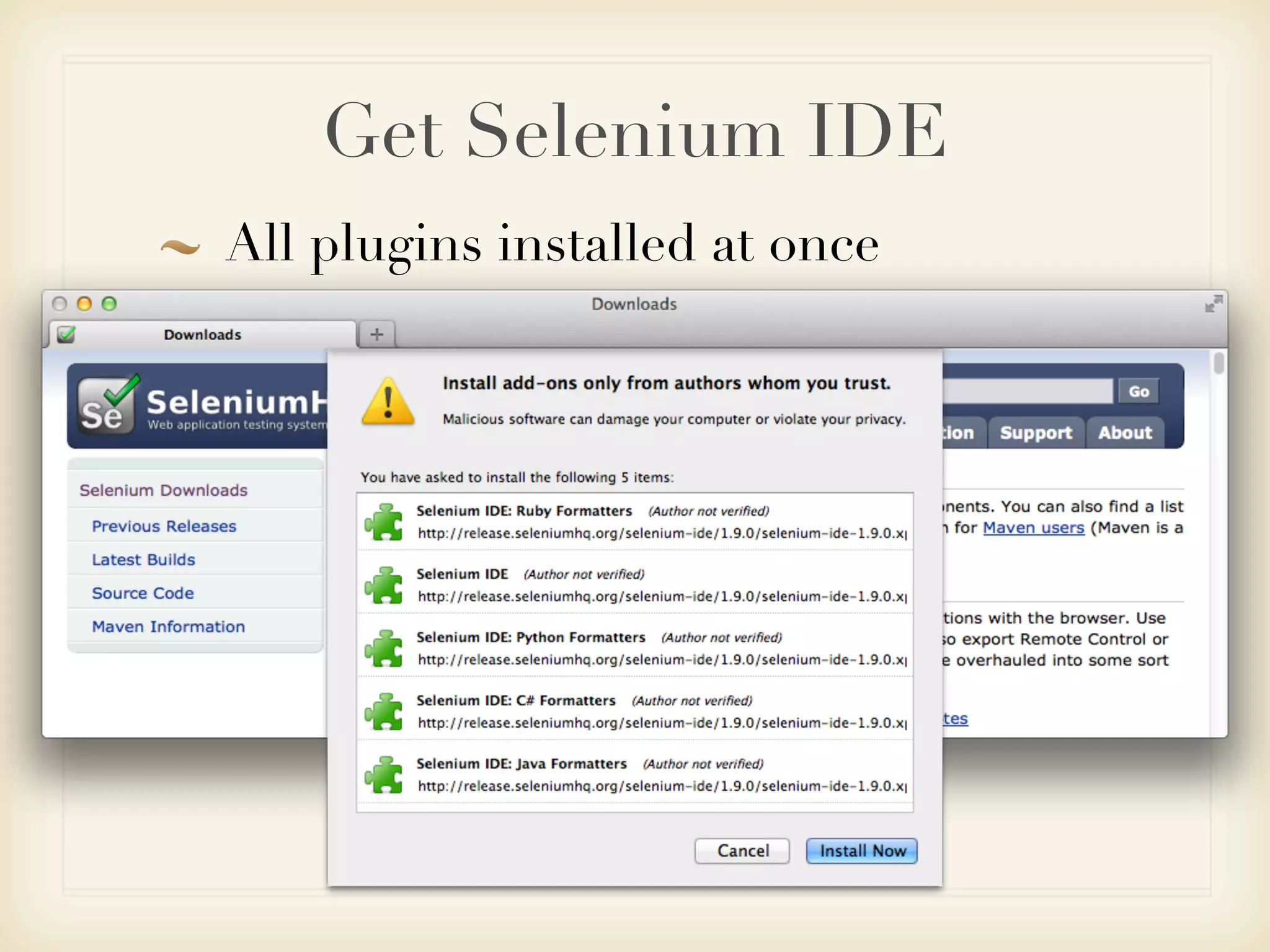Open the Maven Information link

coord(169,627)
